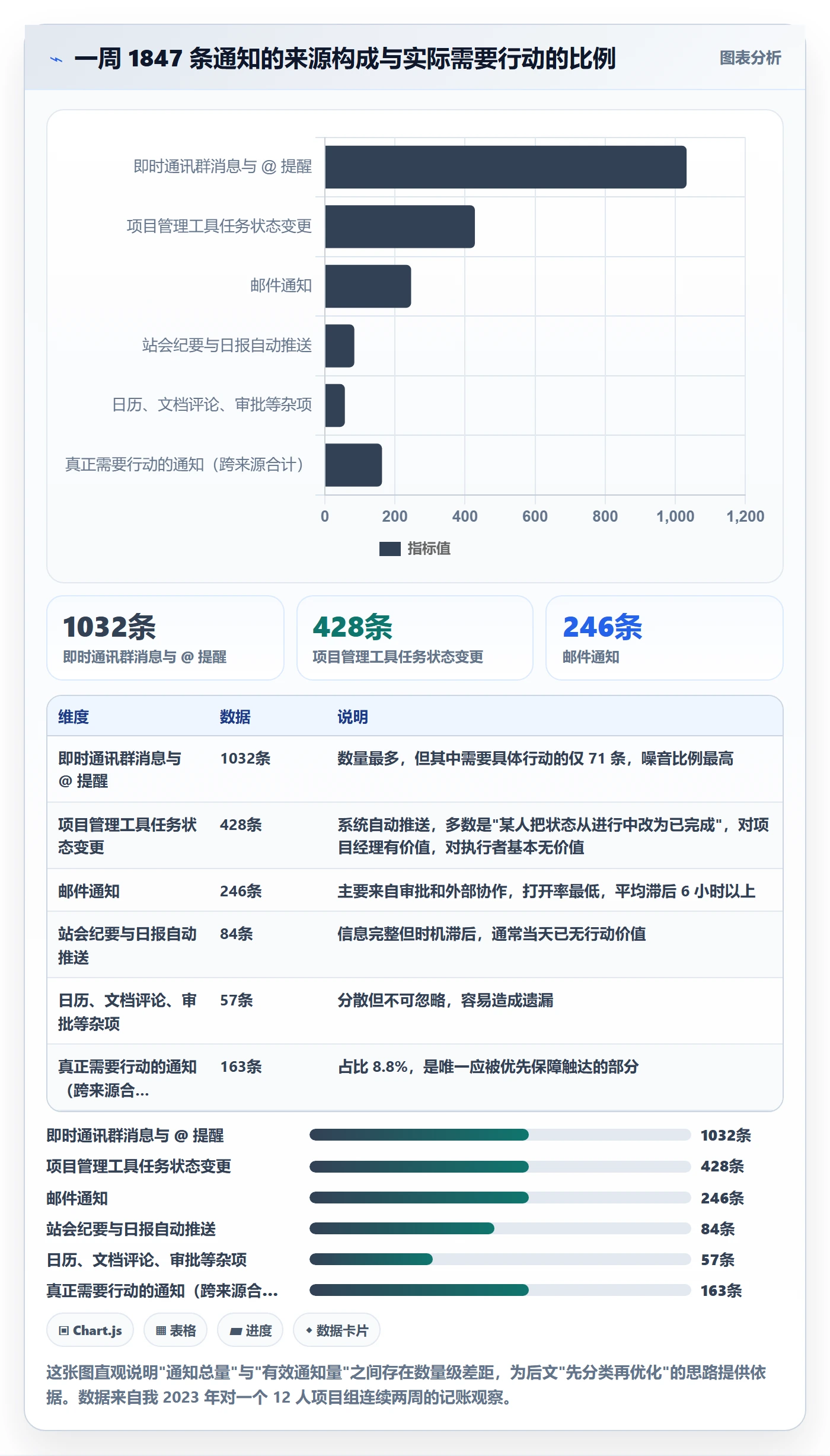Click the 163条 cell in the table
The width and height of the screenshot is (830, 1456).
(241, 1067)
